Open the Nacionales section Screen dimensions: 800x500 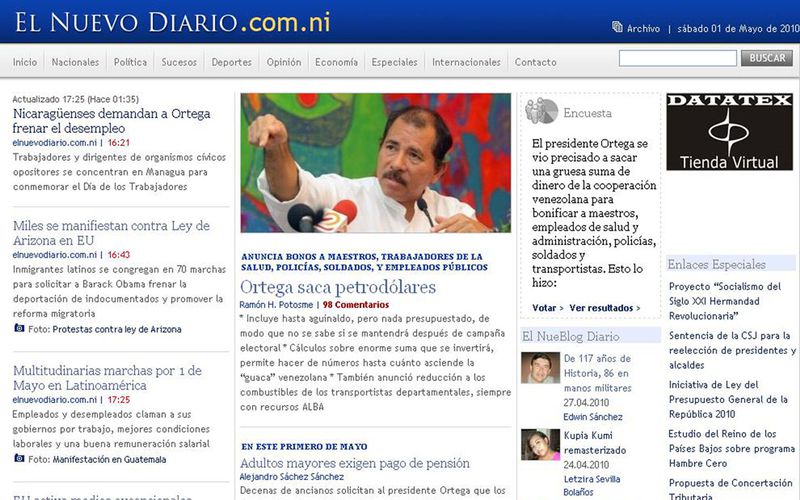coord(75,62)
